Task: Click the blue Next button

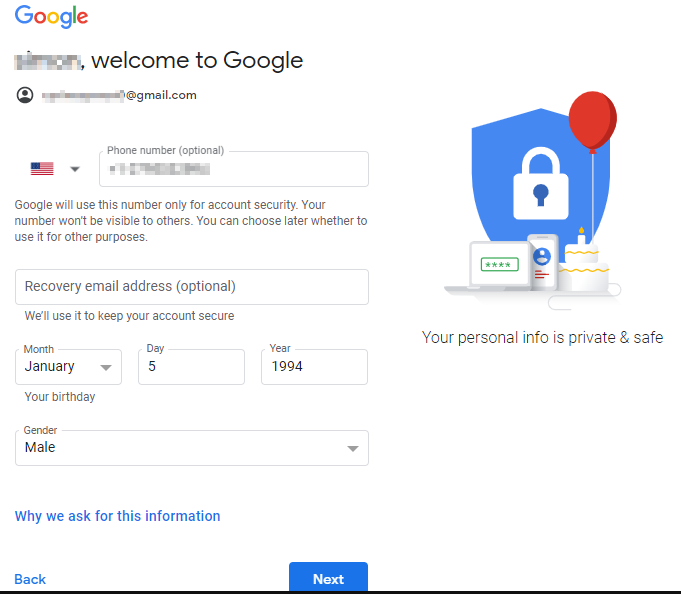Action: pos(328,578)
